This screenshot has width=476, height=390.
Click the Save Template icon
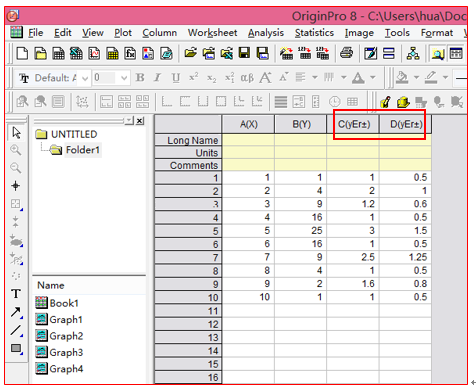pos(263,53)
